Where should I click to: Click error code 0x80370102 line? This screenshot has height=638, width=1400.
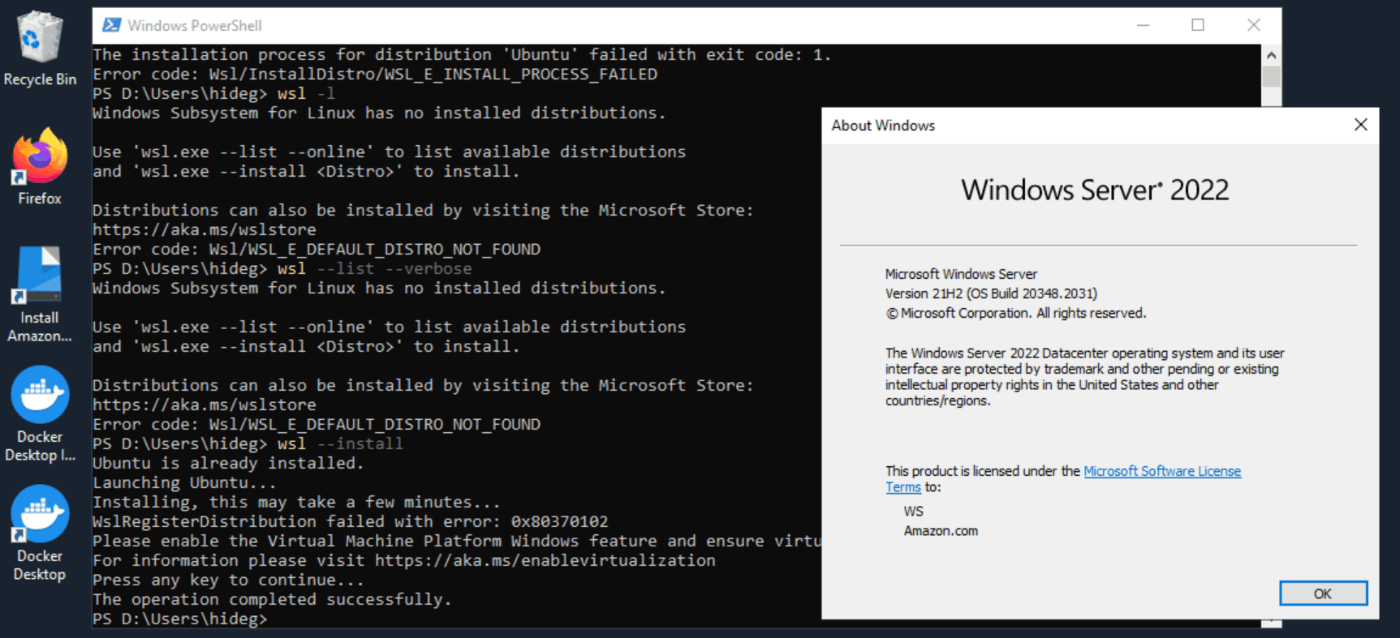[350, 522]
